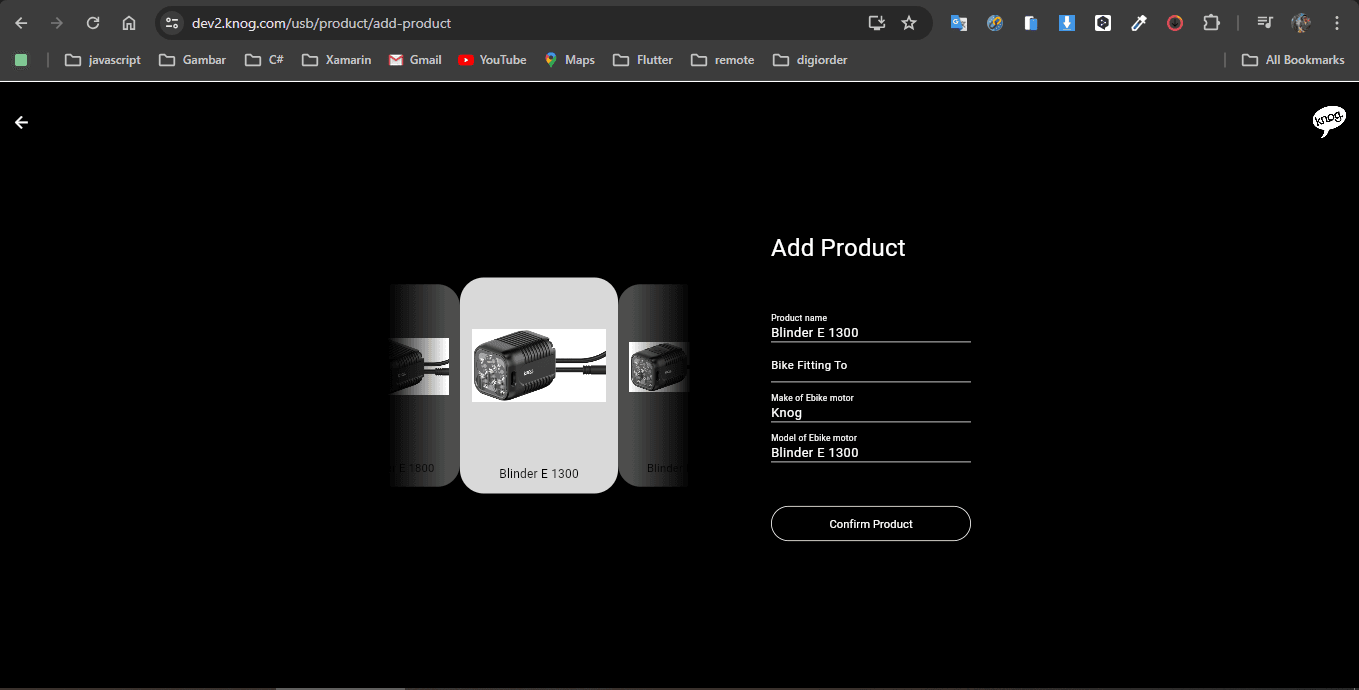The image size is (1359, 690).
Task: Open the browser home page
Action: coord(129,23)
